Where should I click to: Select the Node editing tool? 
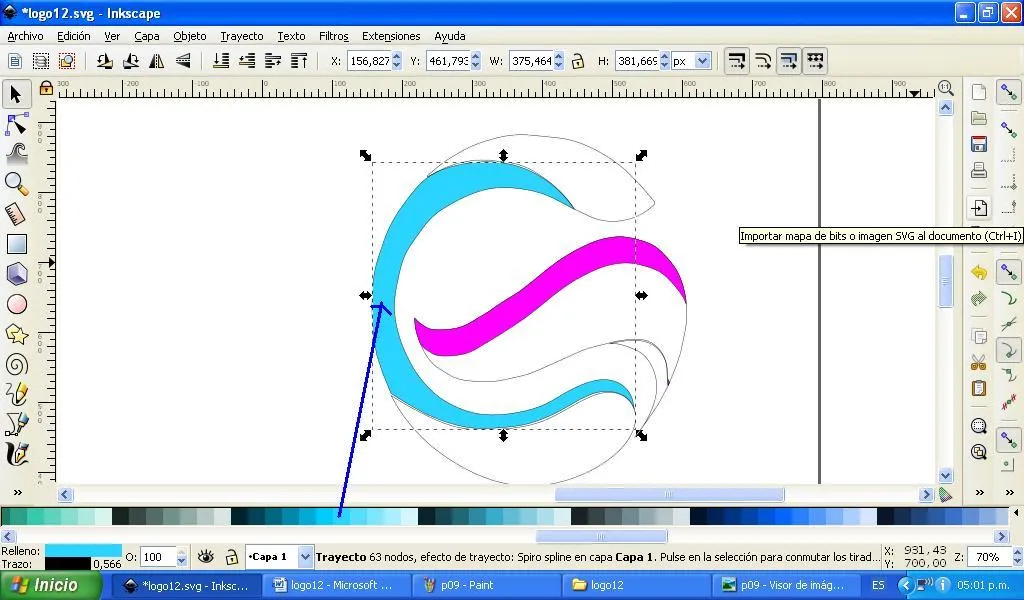pyautogui.click(x=16, y=124)
